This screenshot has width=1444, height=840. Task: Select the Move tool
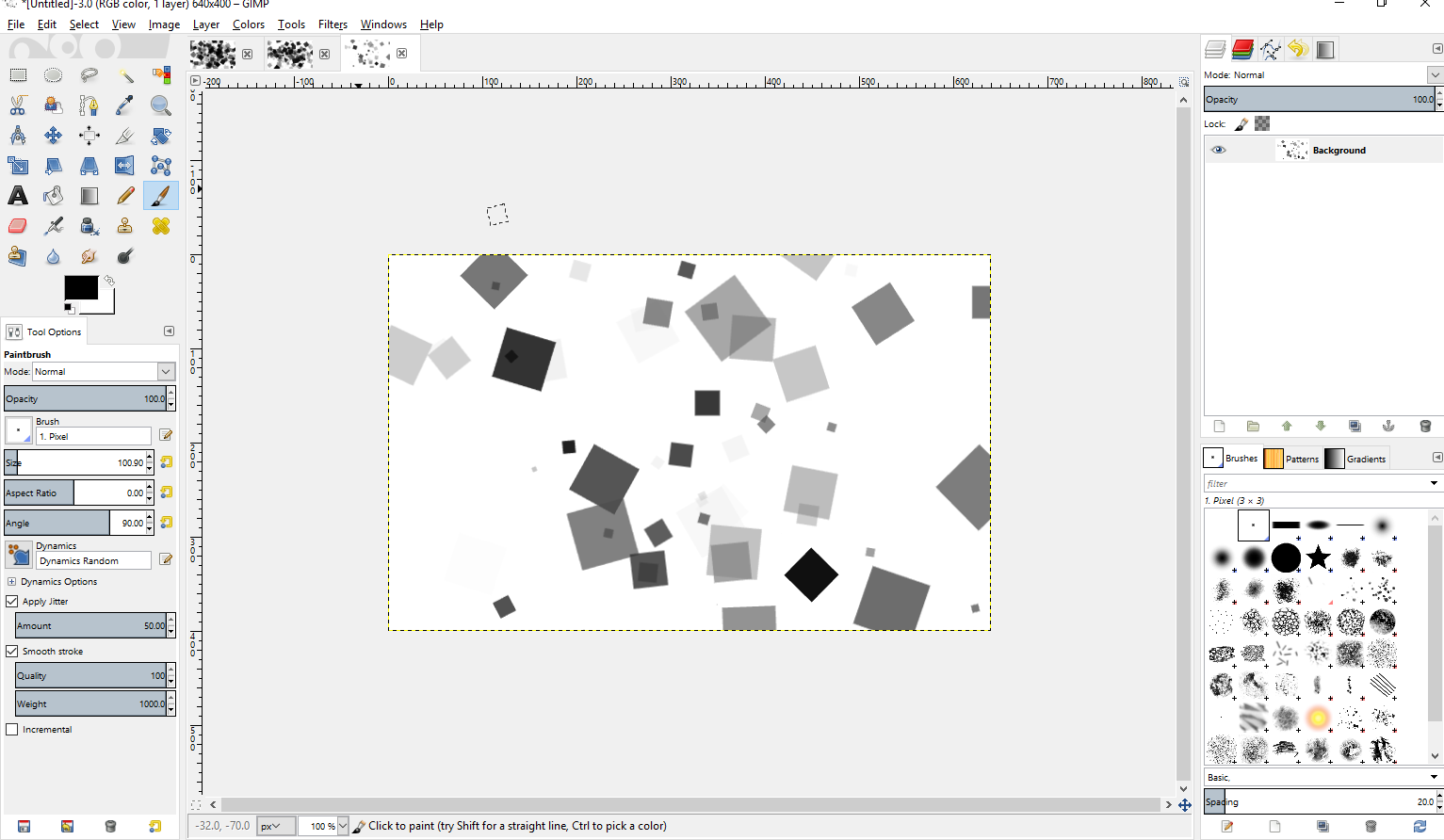point(54,136)
